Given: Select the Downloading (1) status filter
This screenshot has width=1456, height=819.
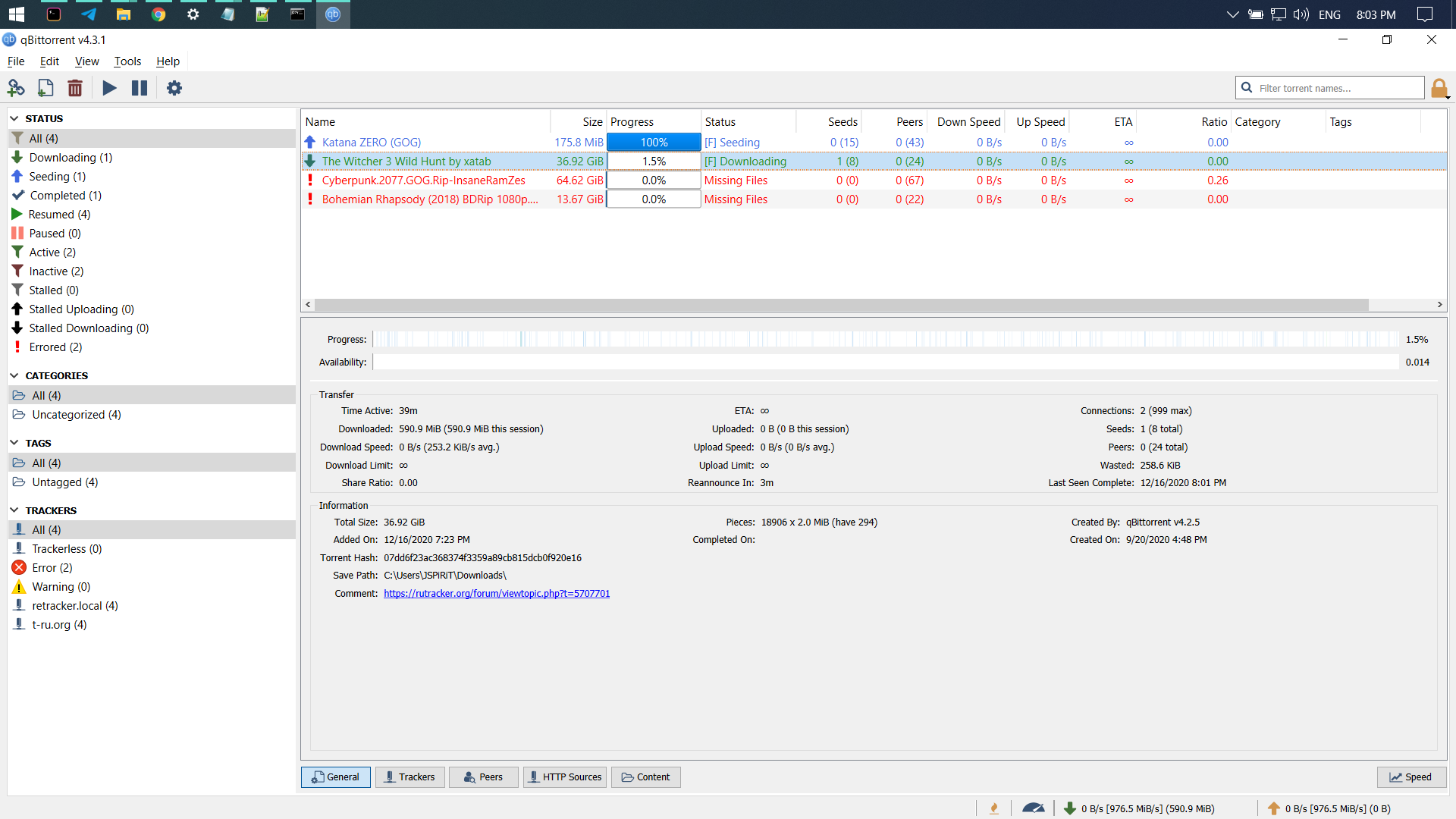Looking at the screenshot, I should coord(152,157).
